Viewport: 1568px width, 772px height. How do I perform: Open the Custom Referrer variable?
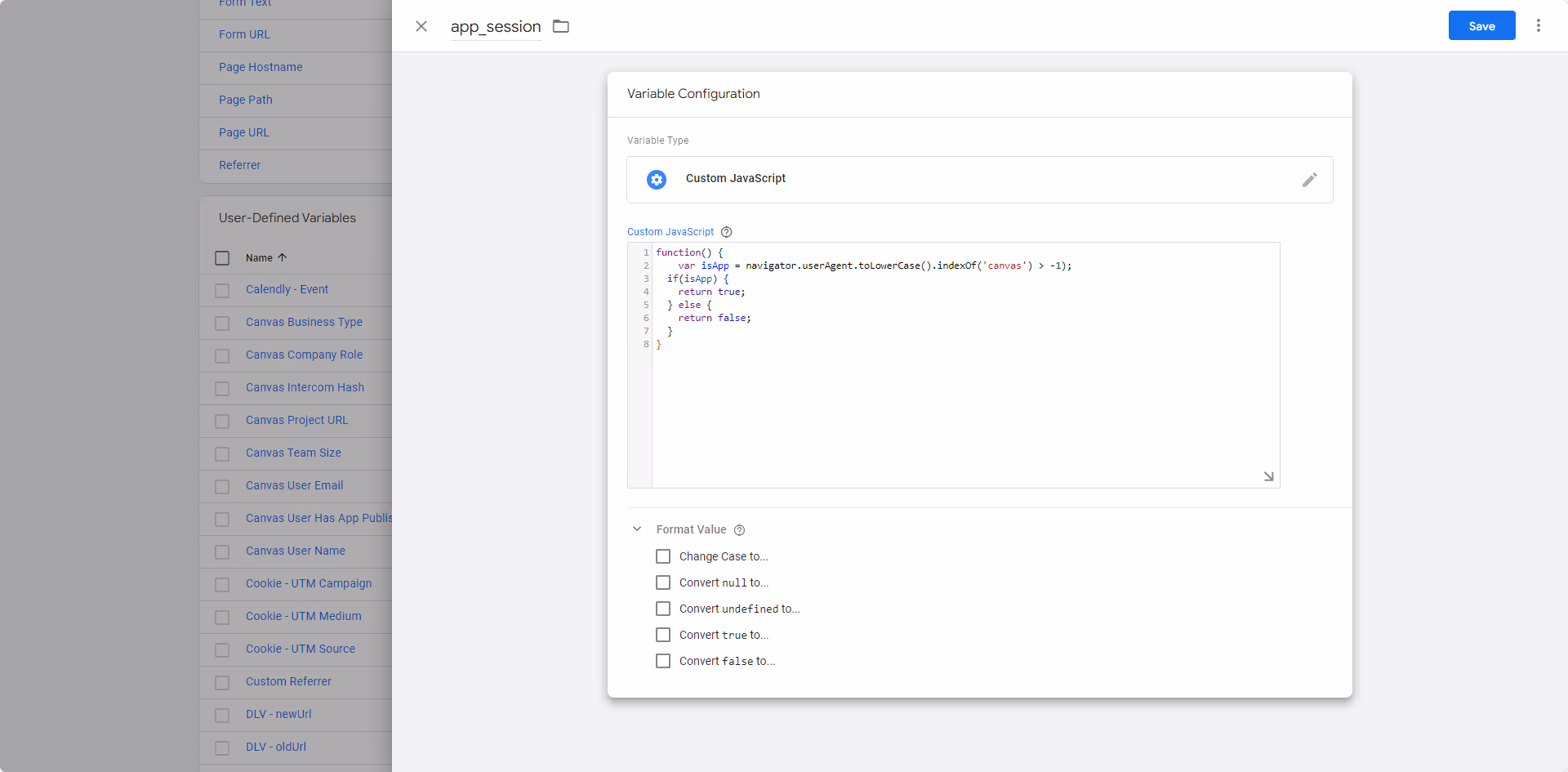pos(288,681)
